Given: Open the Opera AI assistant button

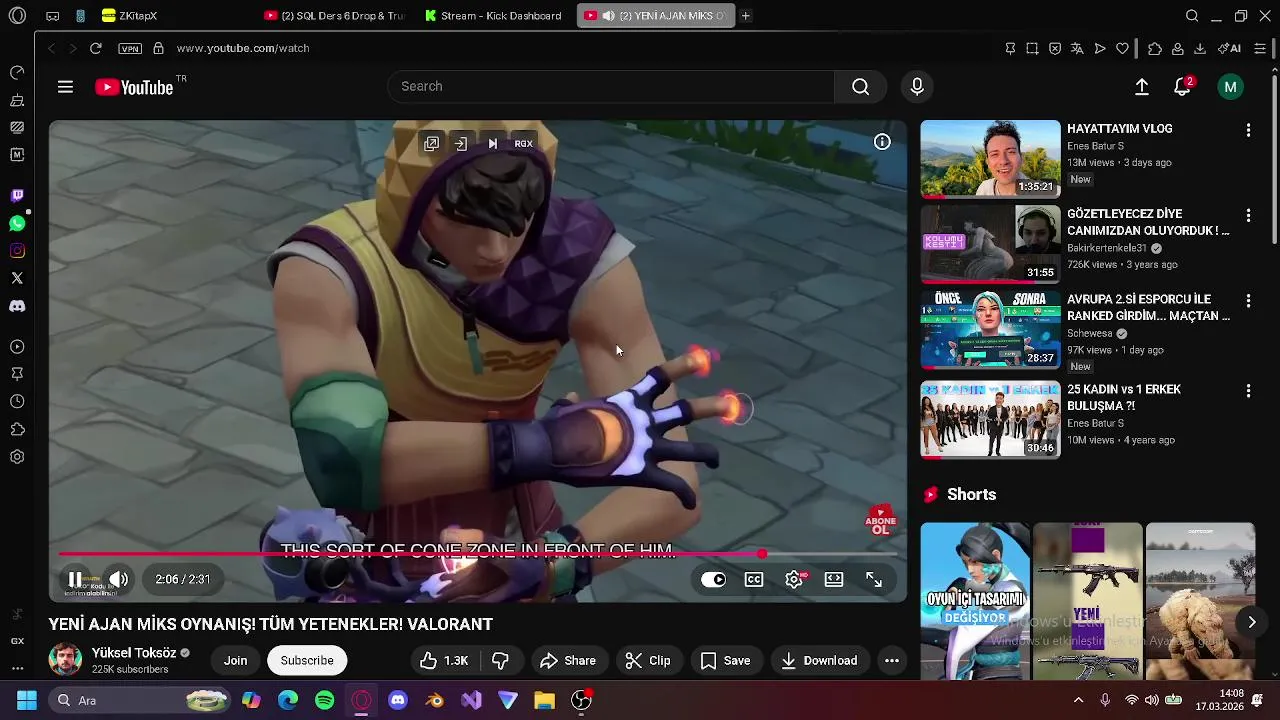Looking at the screenshot, I should pos(1230,48).
